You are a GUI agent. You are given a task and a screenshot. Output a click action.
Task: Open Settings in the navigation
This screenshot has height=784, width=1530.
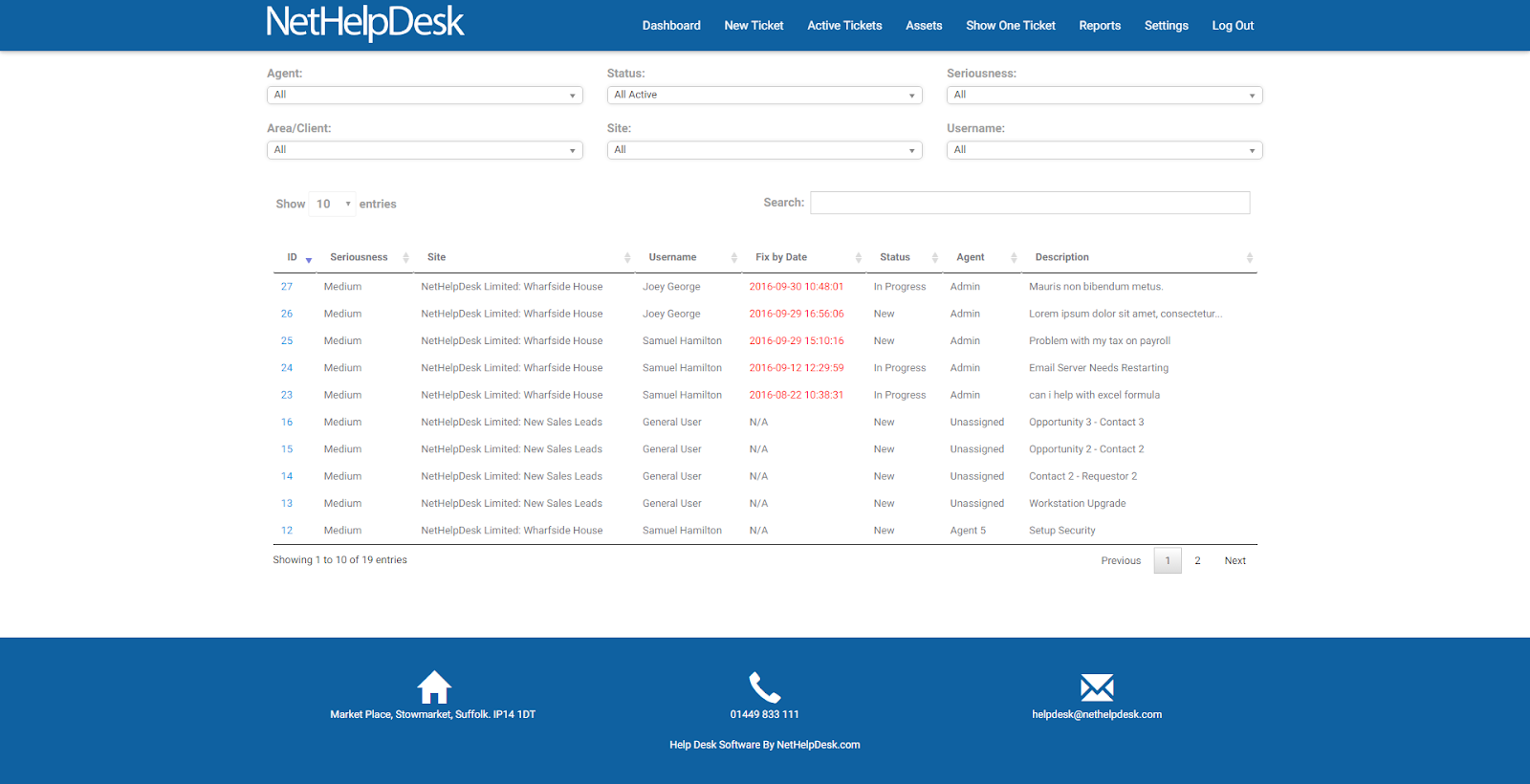coord(1167,26)
